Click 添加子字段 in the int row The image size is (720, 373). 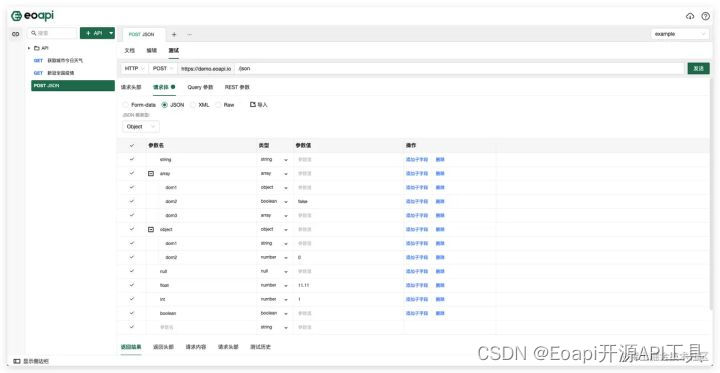(x=416, y=299)
